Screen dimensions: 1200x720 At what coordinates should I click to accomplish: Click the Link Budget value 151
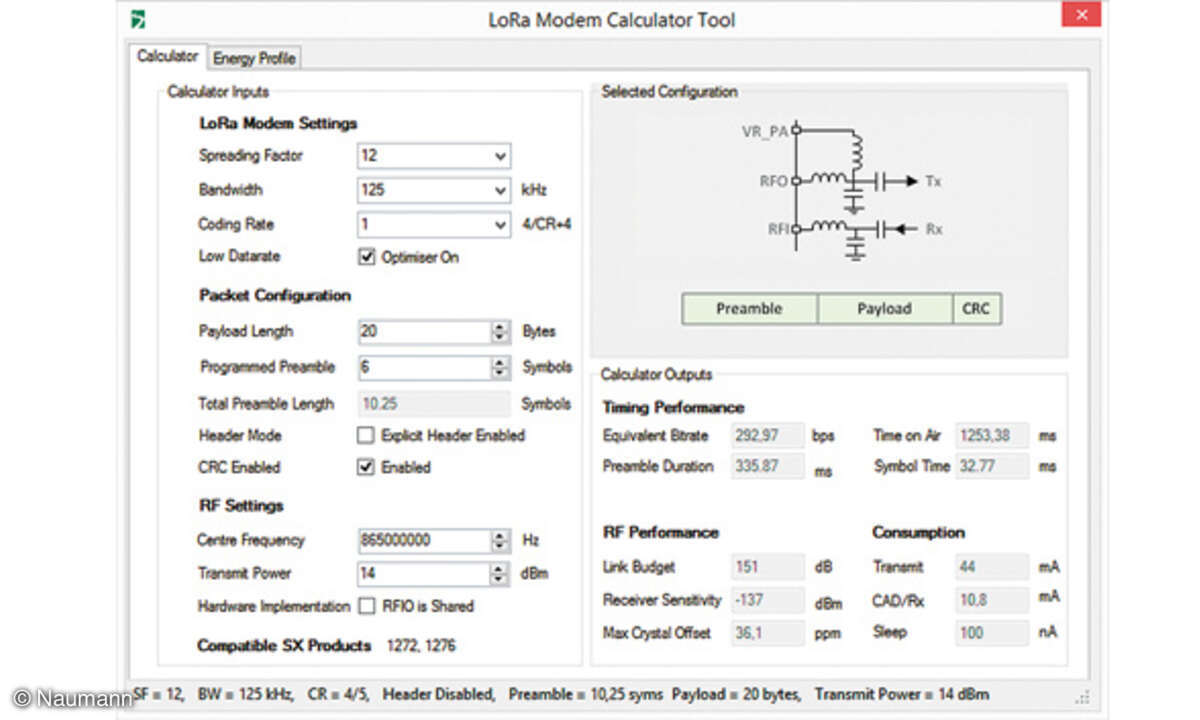tap(768, 567)
